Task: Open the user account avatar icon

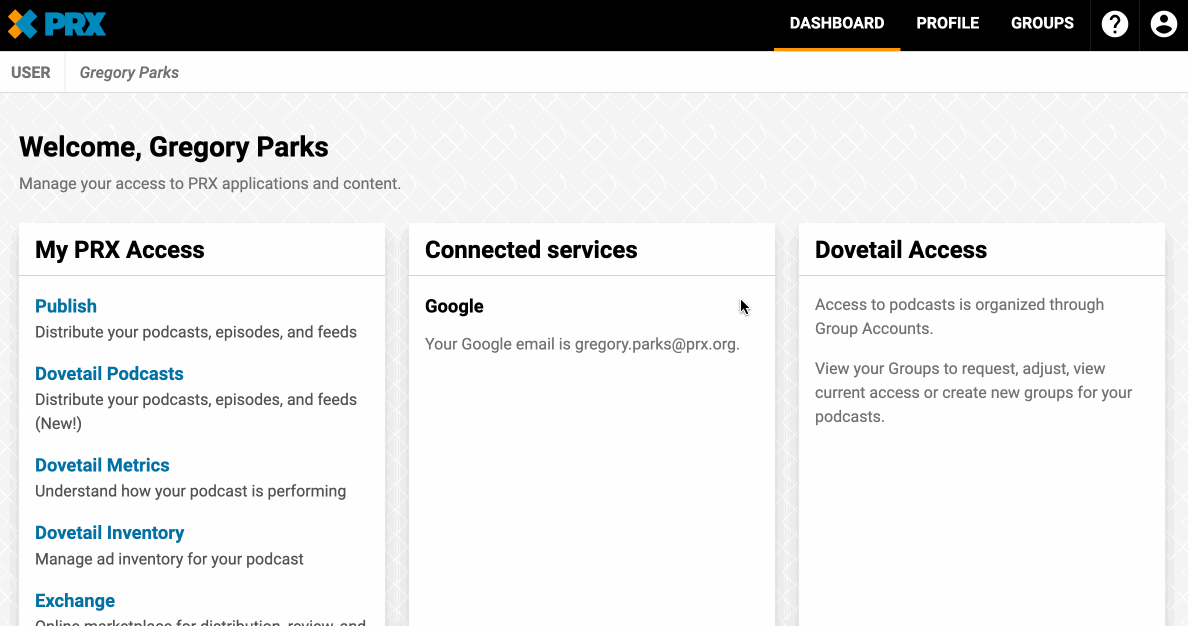Action: point(1164,24)
